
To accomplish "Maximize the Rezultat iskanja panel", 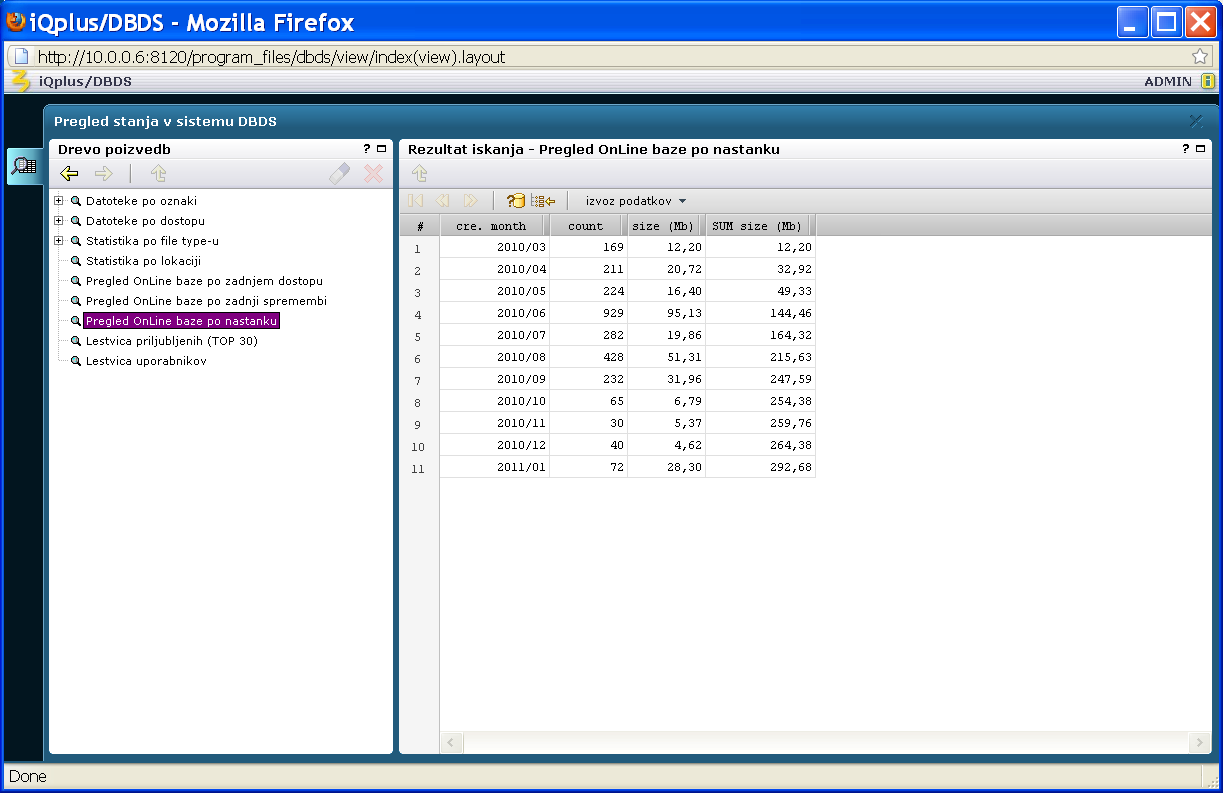I will pos(1201,149).
